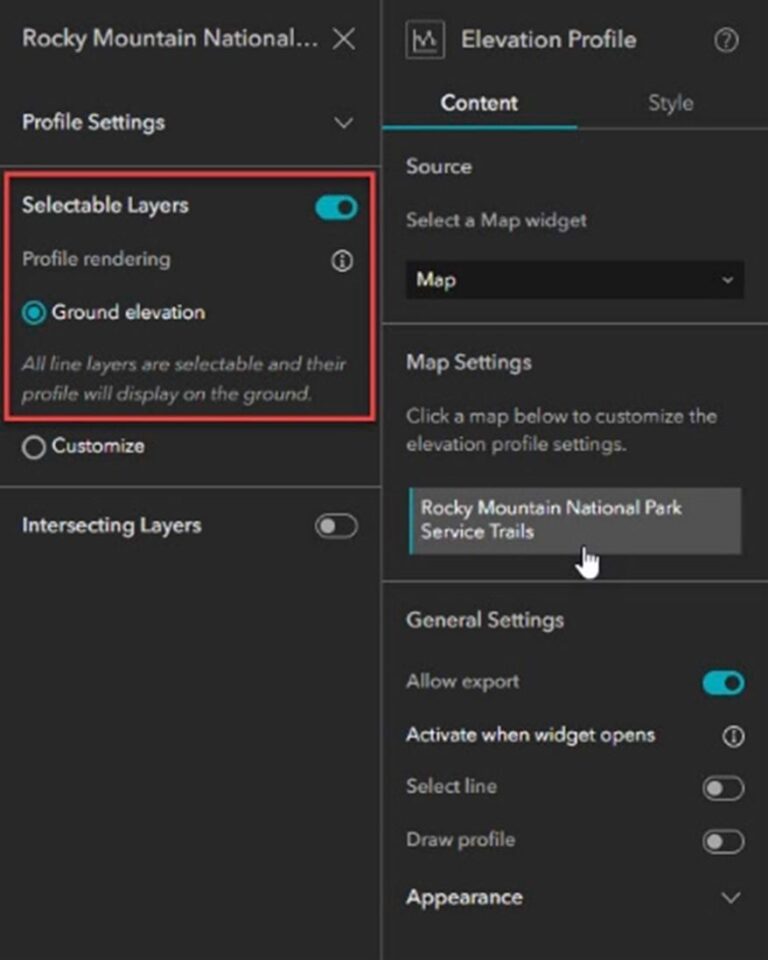This screenshot has width=768, height=960.
Task: Expand the Profile Settings section
Action: point(343,123)
